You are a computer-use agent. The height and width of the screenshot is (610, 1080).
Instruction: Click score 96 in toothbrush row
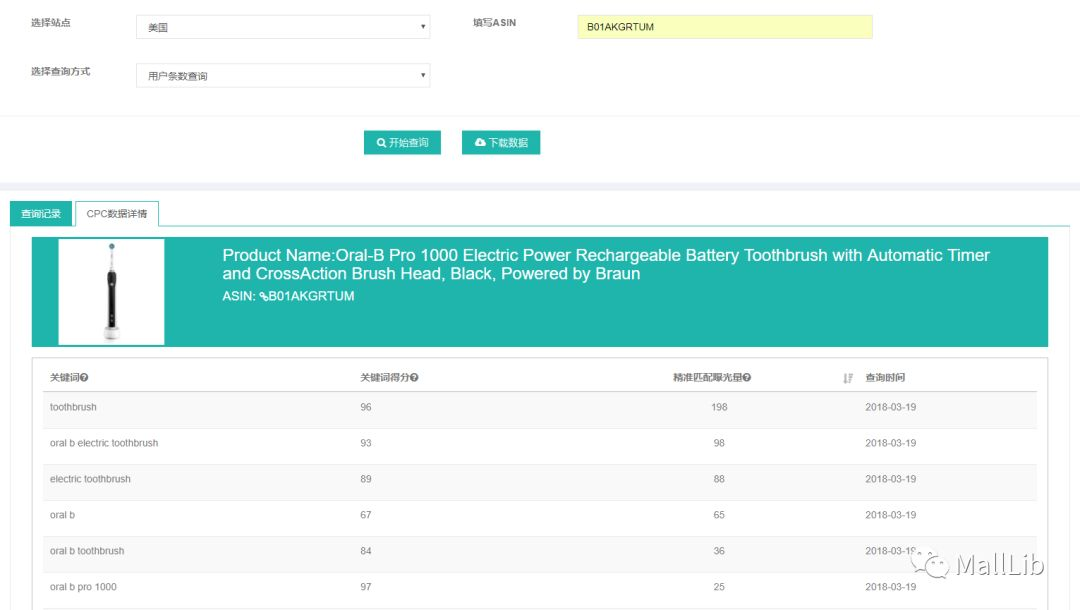(x=366, y=407)
